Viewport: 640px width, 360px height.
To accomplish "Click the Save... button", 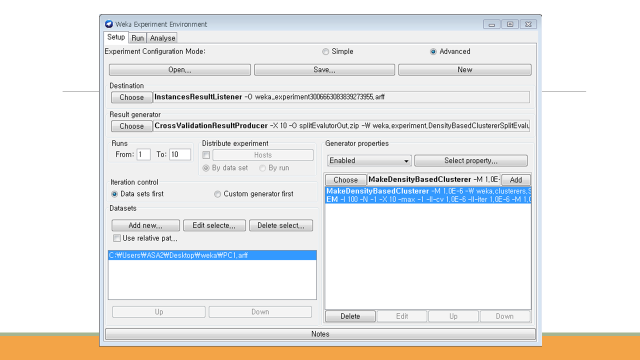I will pyautogui.click(x=324, y=70).
